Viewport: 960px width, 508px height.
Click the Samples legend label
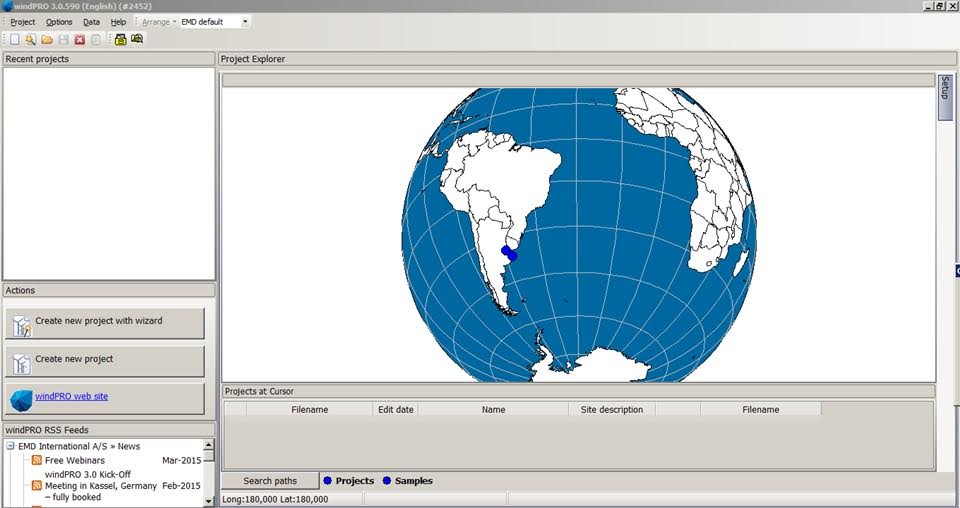tap(413, 480)
